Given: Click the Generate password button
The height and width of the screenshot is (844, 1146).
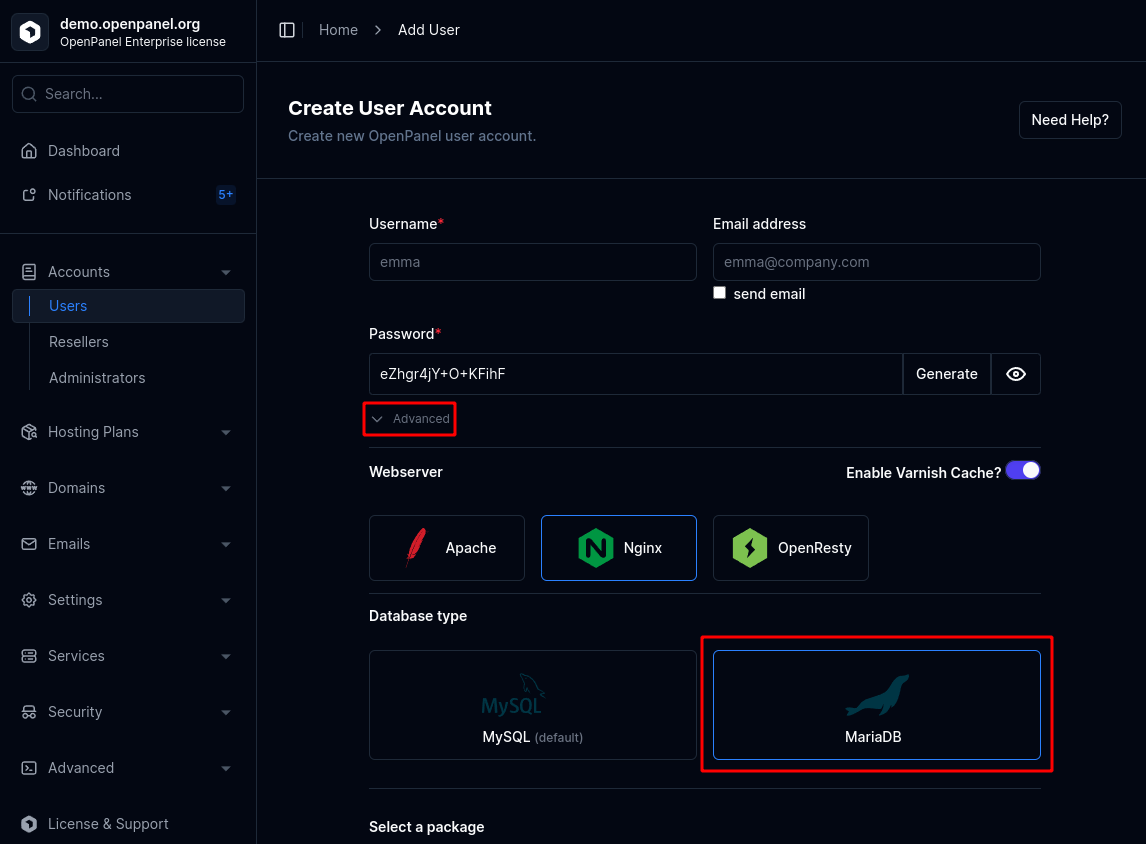Looking at the screenshot, I should [946, 374].
